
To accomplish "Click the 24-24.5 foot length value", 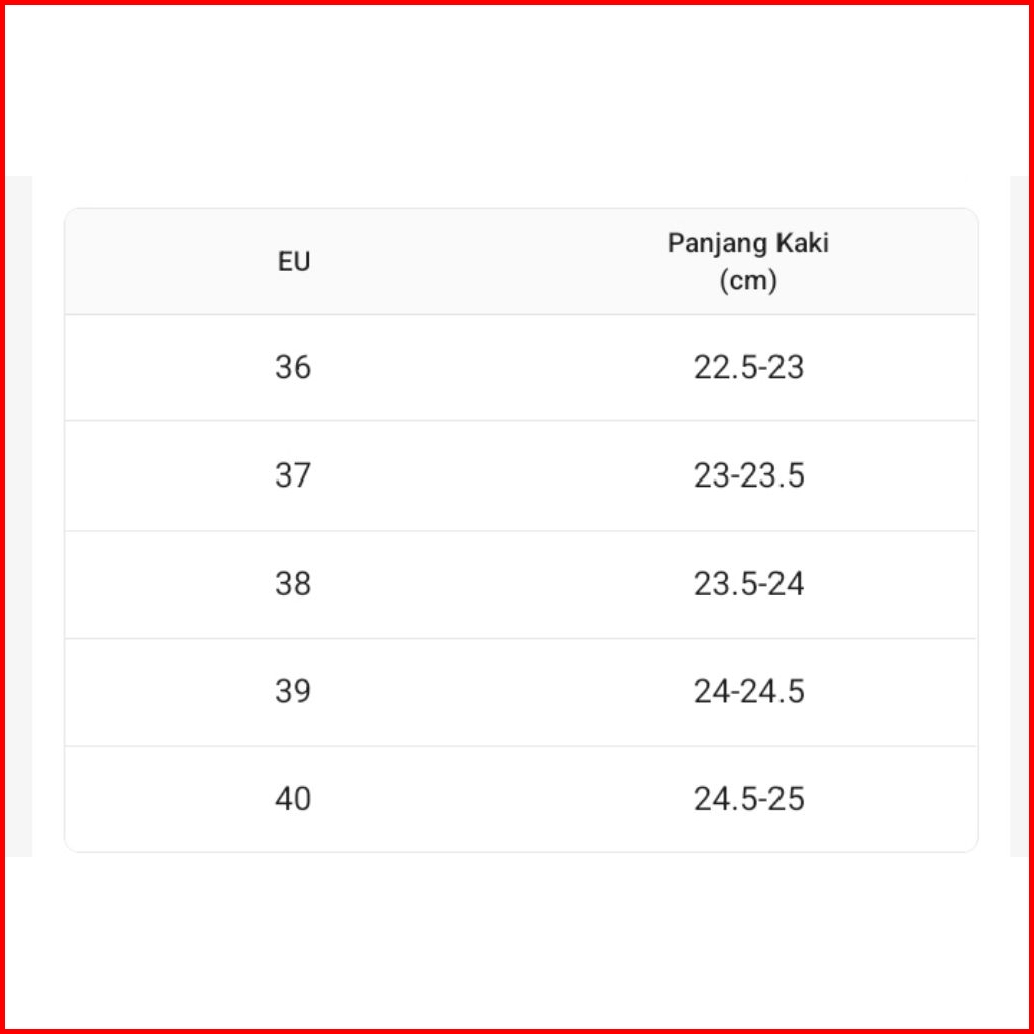I will [x=749, y=692].
